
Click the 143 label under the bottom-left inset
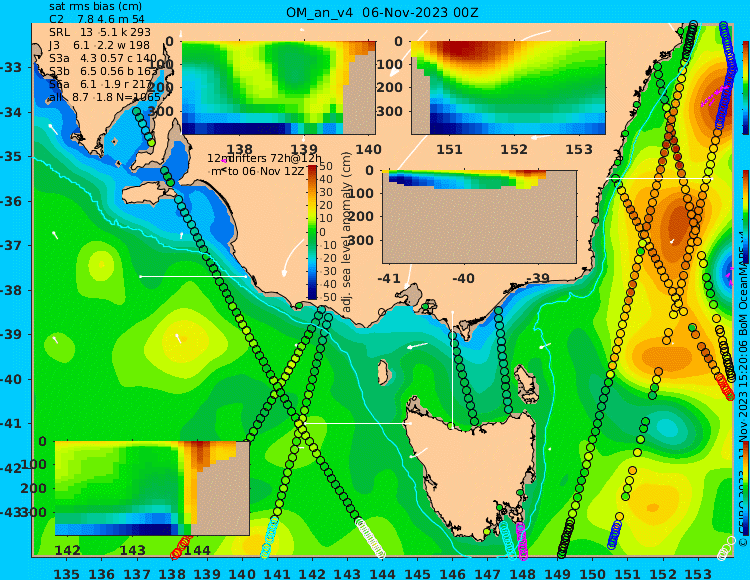click(132, 550)
